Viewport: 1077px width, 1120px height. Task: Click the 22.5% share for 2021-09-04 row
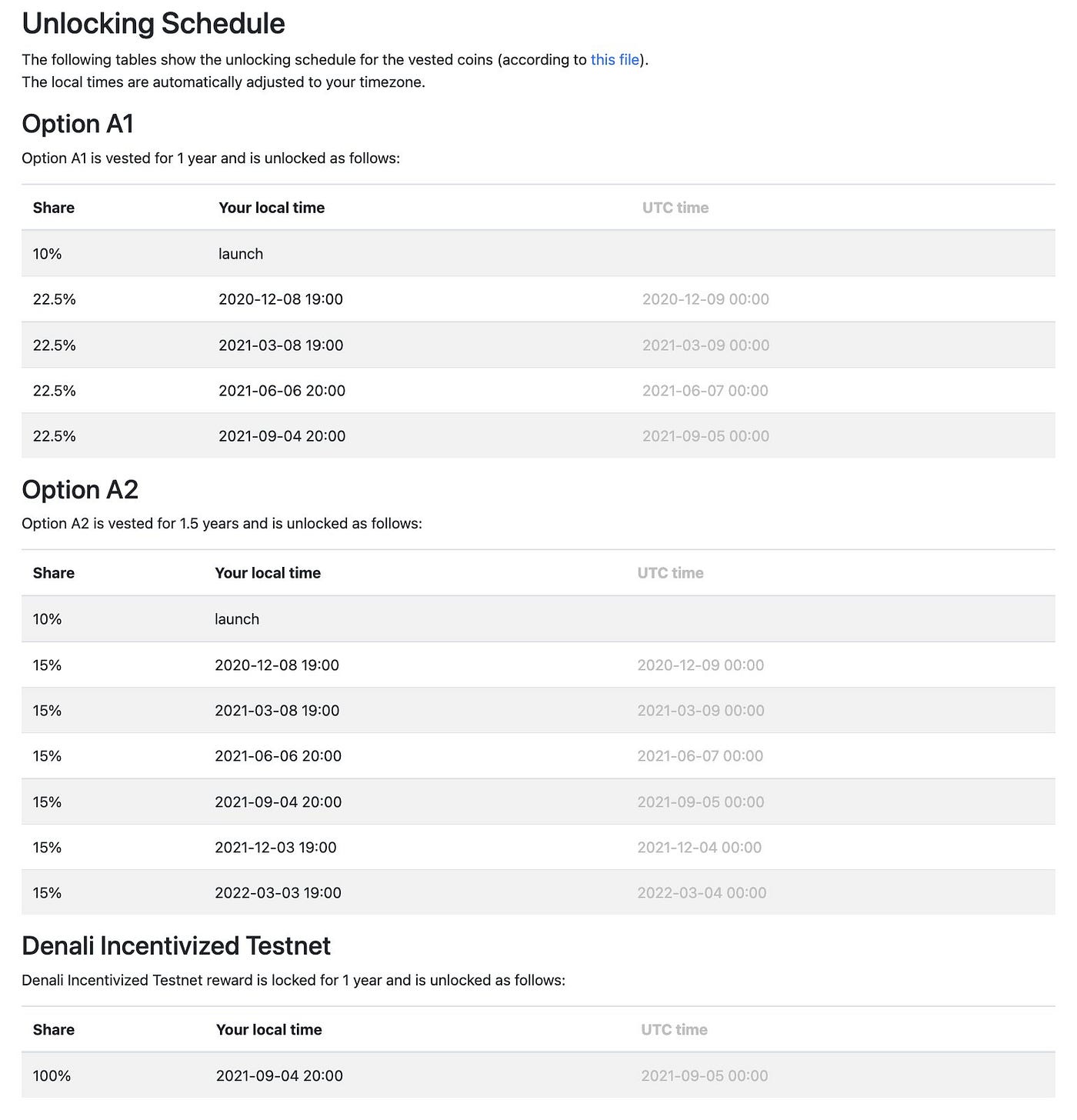click(55, 436)
